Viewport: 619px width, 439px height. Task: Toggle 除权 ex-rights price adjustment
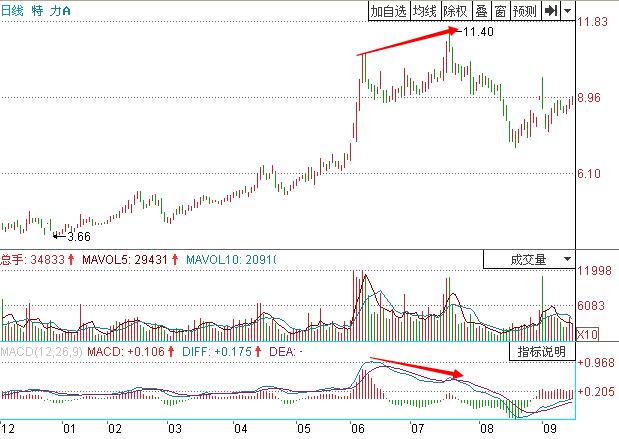click(455, 11)
